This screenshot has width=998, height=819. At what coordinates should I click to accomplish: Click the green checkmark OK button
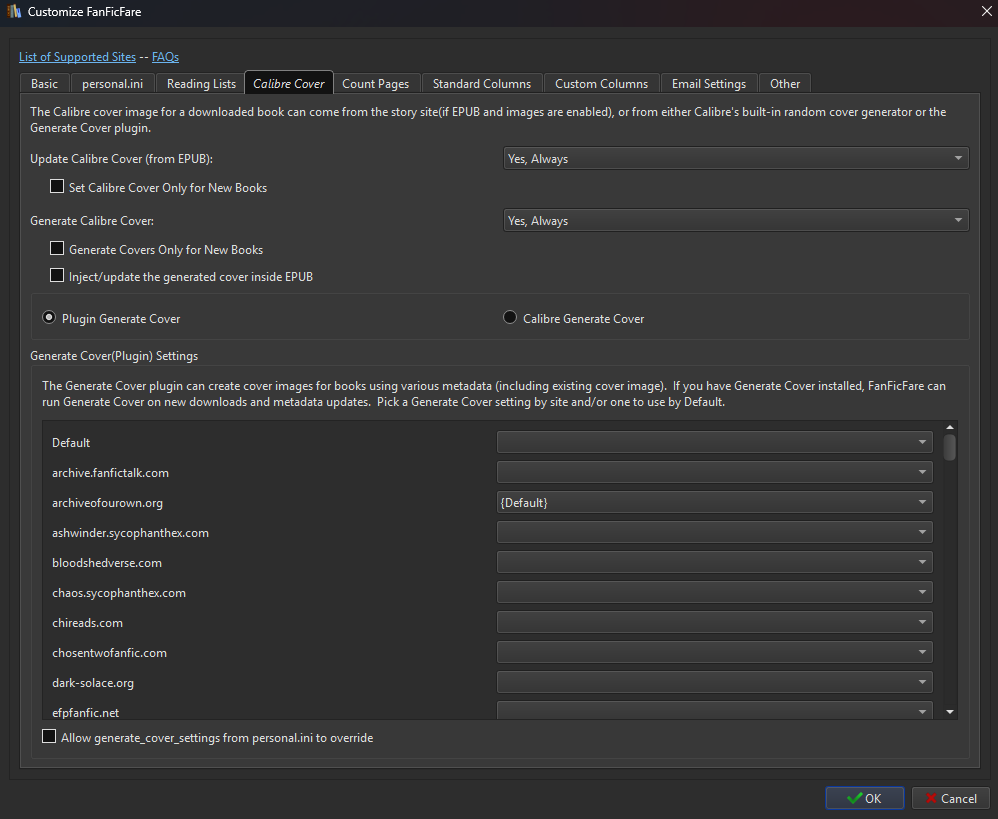[864, 798]
